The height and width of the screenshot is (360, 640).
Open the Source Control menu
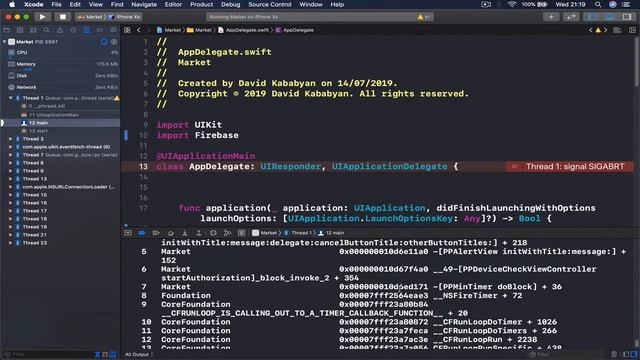[x=270, y=4]
